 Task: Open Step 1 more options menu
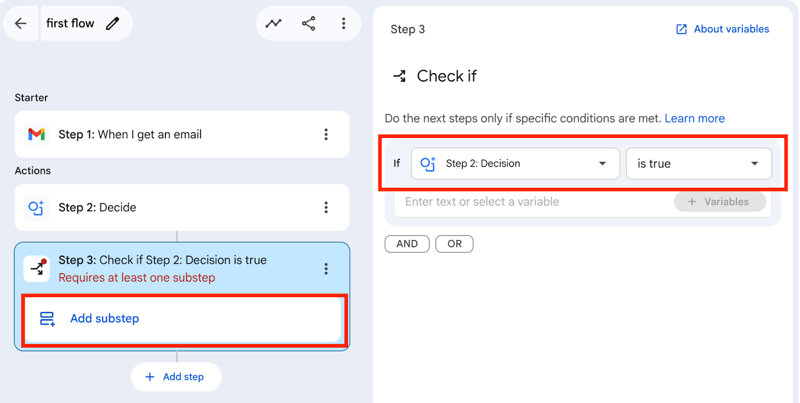pos(326,134)
